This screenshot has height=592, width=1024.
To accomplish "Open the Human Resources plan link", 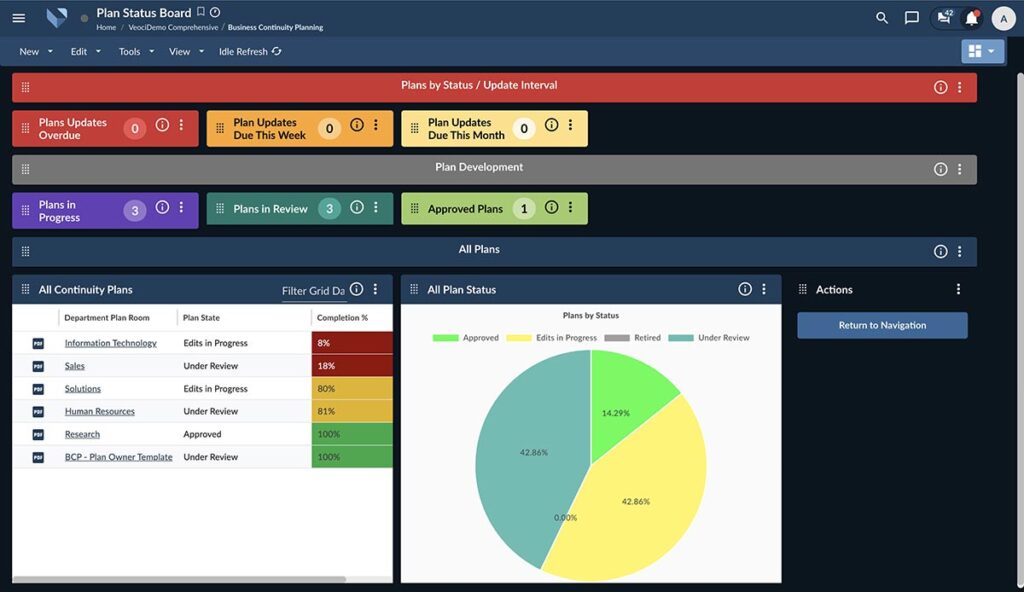I will tap(99, 411).
